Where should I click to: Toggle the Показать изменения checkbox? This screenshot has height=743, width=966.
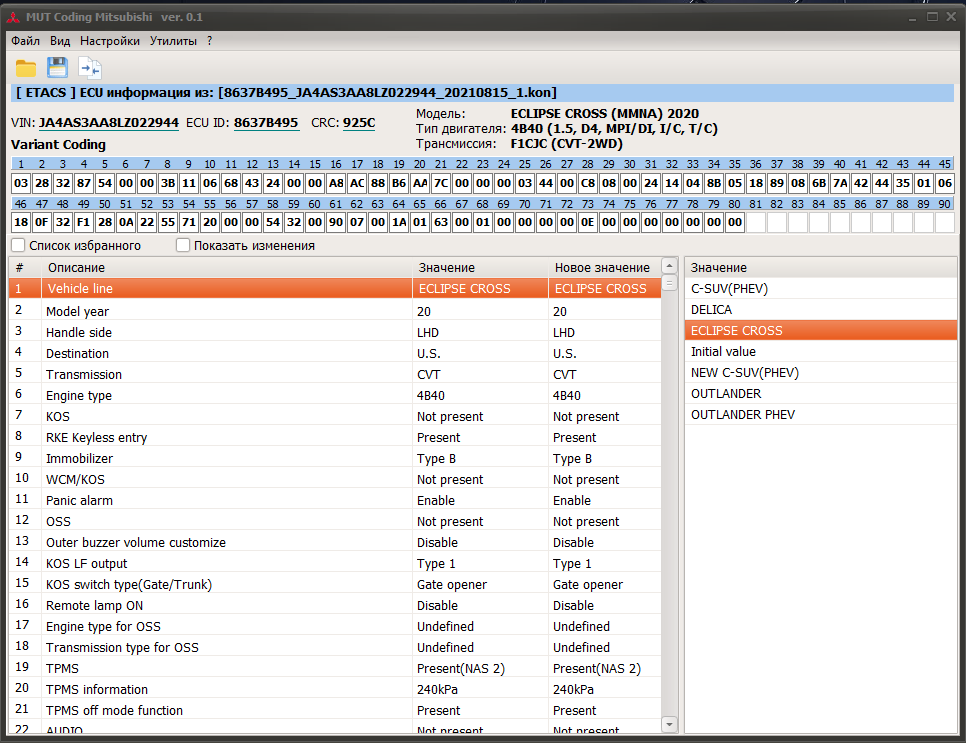[183, 245]
